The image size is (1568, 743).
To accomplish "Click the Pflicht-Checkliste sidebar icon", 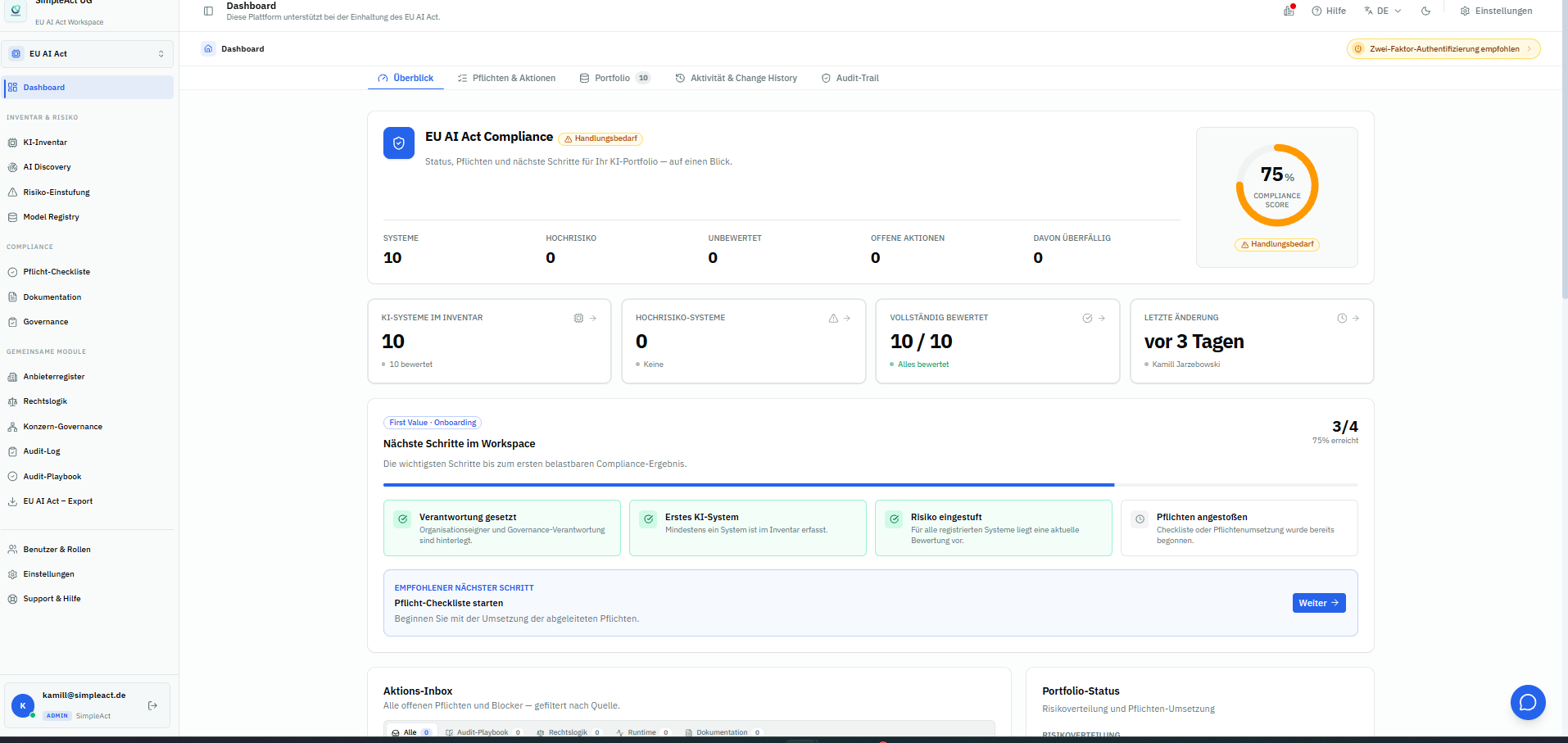I will click(x=12, y=272).
